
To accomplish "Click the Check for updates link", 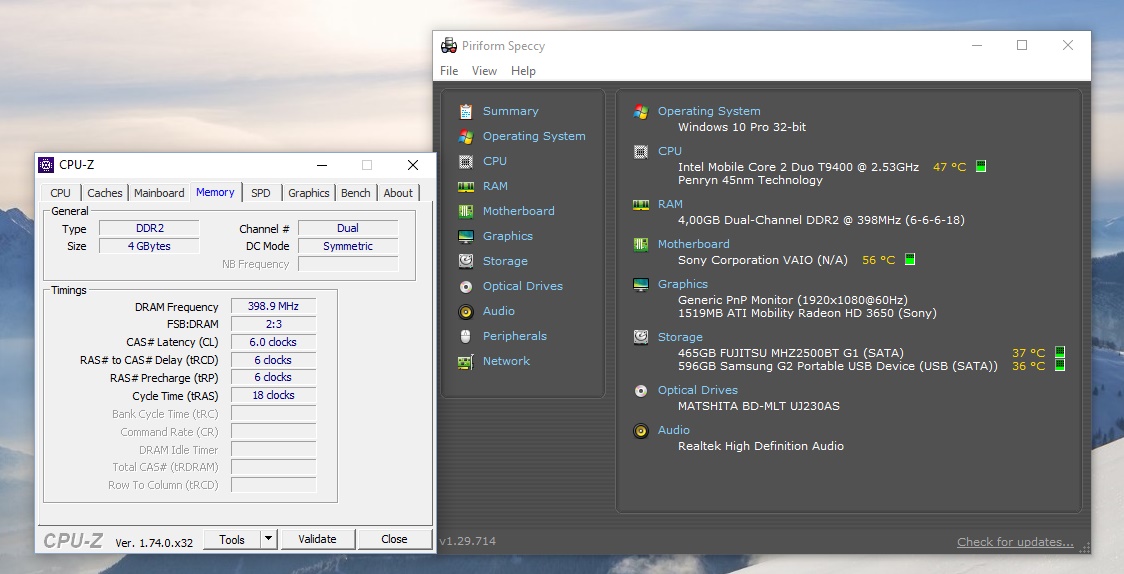I will (1015, 542).
